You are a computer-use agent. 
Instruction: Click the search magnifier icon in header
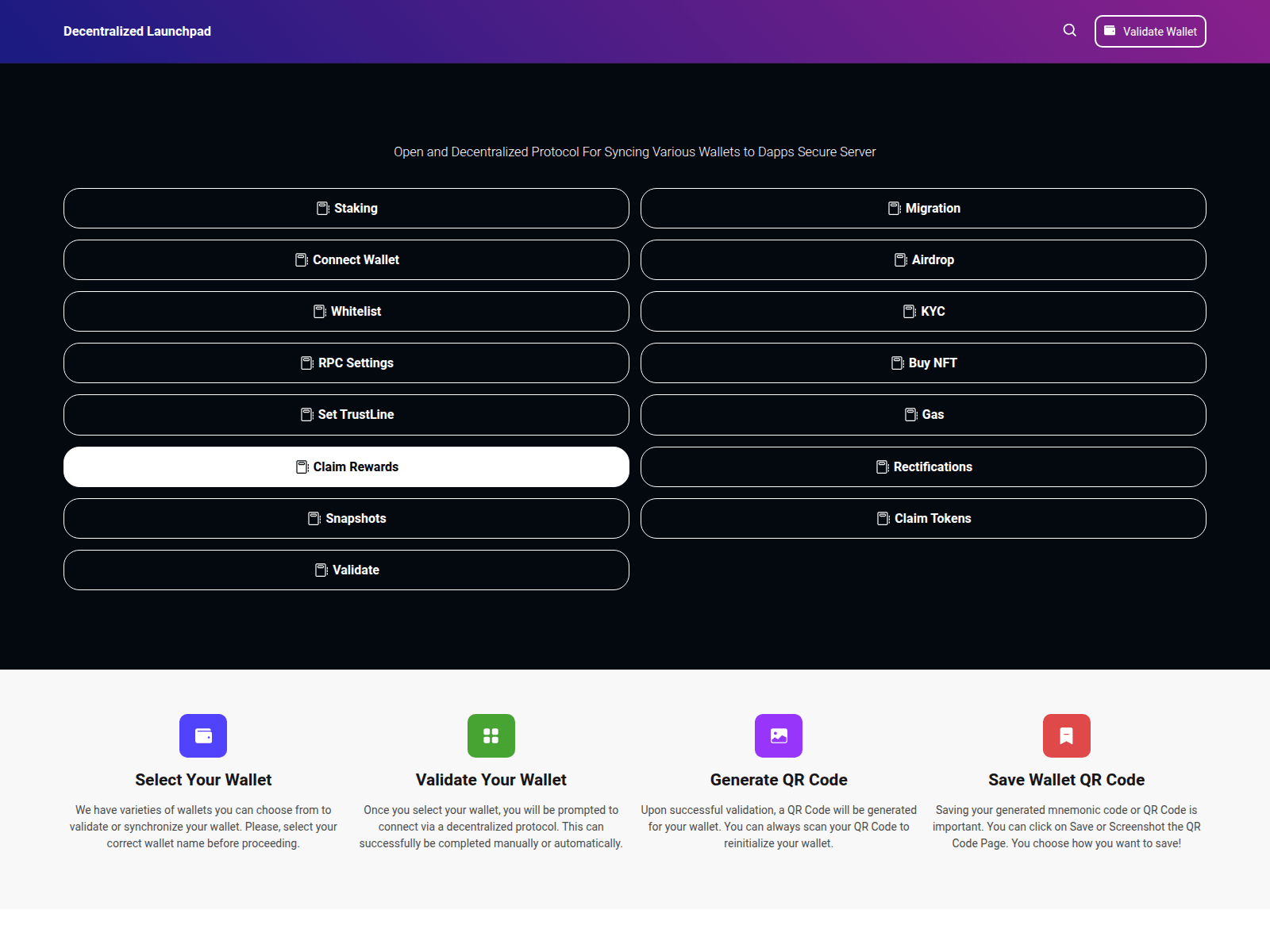tap(1070, 30)
